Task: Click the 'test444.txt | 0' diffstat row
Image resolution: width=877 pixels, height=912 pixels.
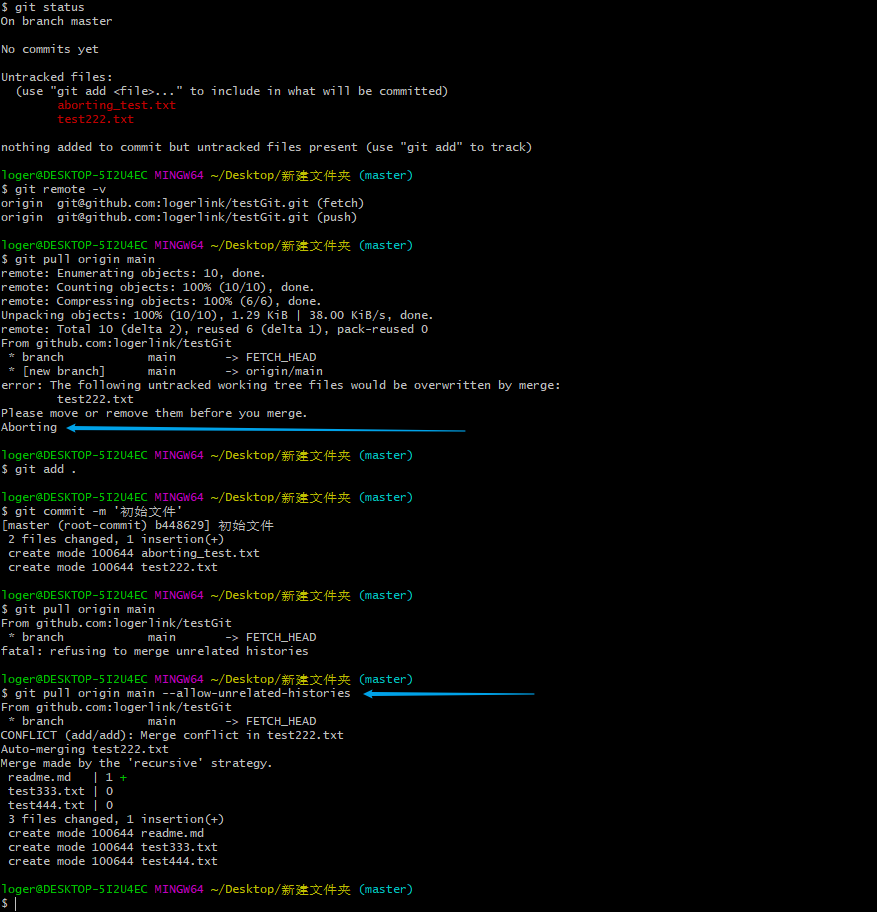Action: coord(60,805)
